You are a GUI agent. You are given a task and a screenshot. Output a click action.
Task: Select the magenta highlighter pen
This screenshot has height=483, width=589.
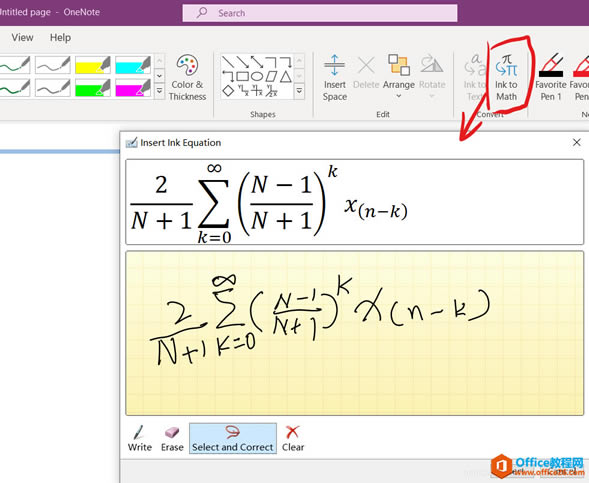pyautogui.click(x=133, y=88)
